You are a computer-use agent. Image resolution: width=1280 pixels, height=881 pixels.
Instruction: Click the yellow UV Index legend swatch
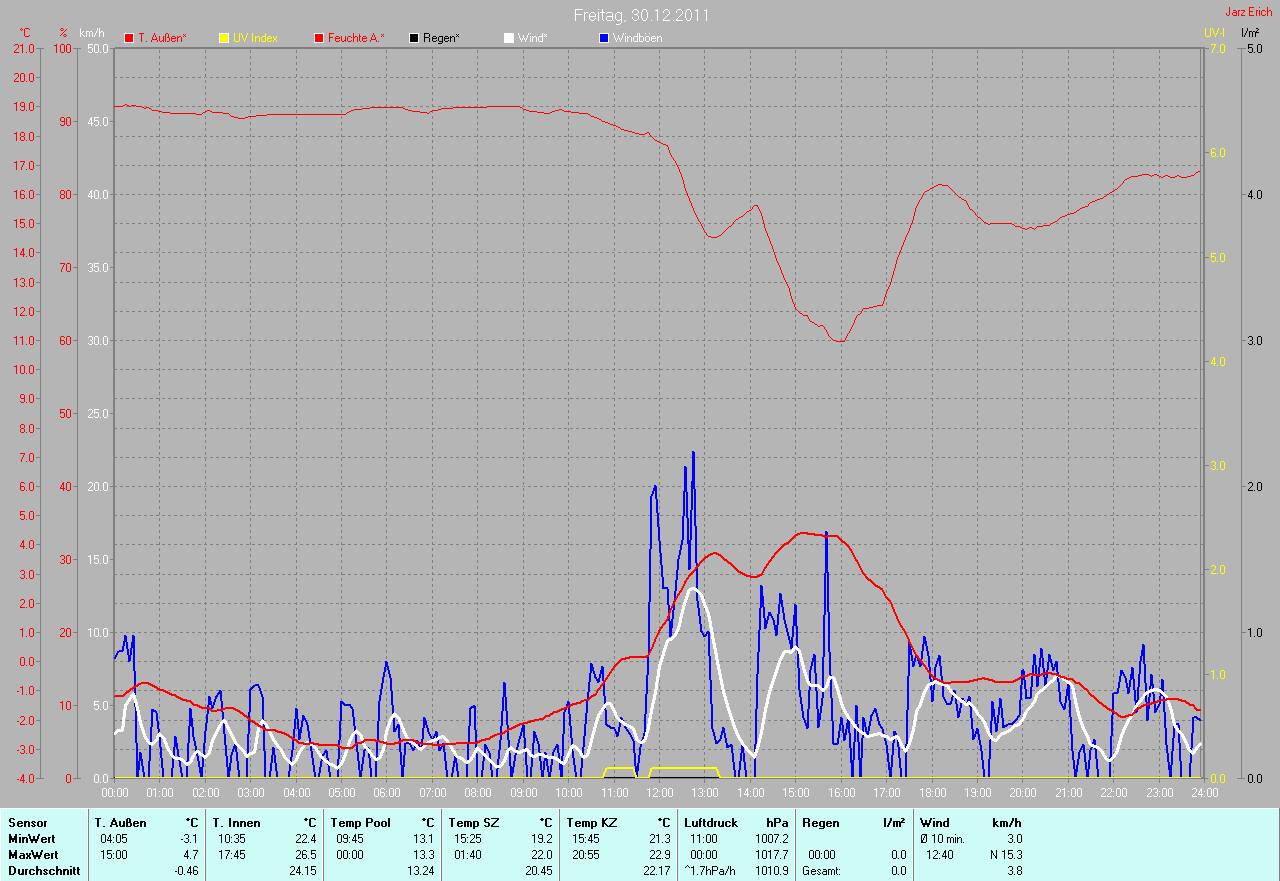pyautogui.click(x=224, y=38)
